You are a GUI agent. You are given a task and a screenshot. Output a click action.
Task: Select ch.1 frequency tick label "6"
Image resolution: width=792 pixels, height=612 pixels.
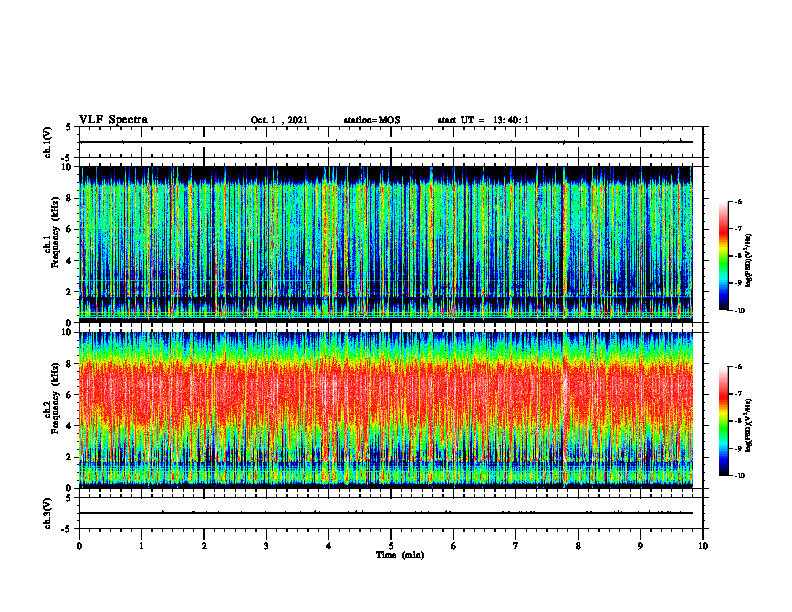(x=70, y=229)
